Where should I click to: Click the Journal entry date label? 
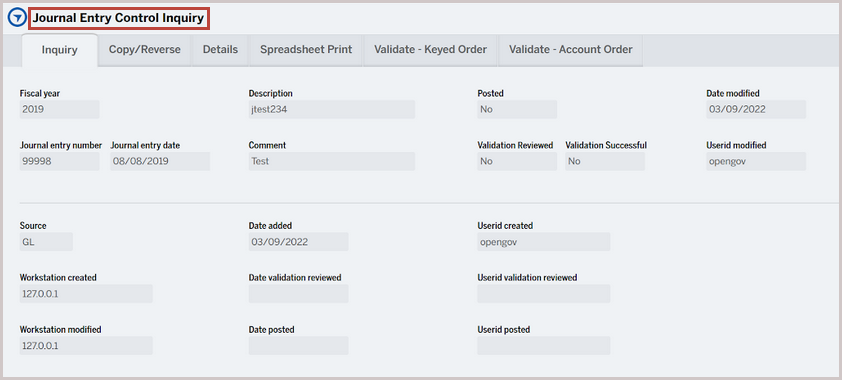tap(145, 145)
